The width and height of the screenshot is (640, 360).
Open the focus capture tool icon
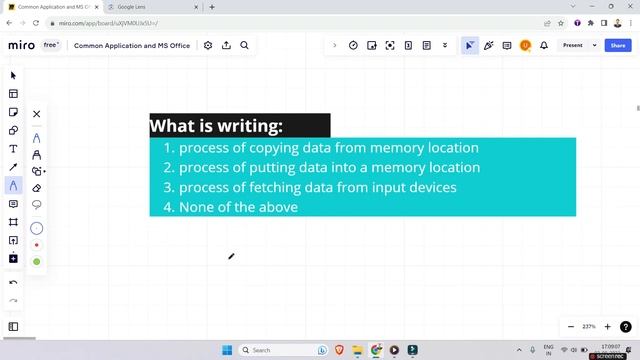click(x=390, y=45)
